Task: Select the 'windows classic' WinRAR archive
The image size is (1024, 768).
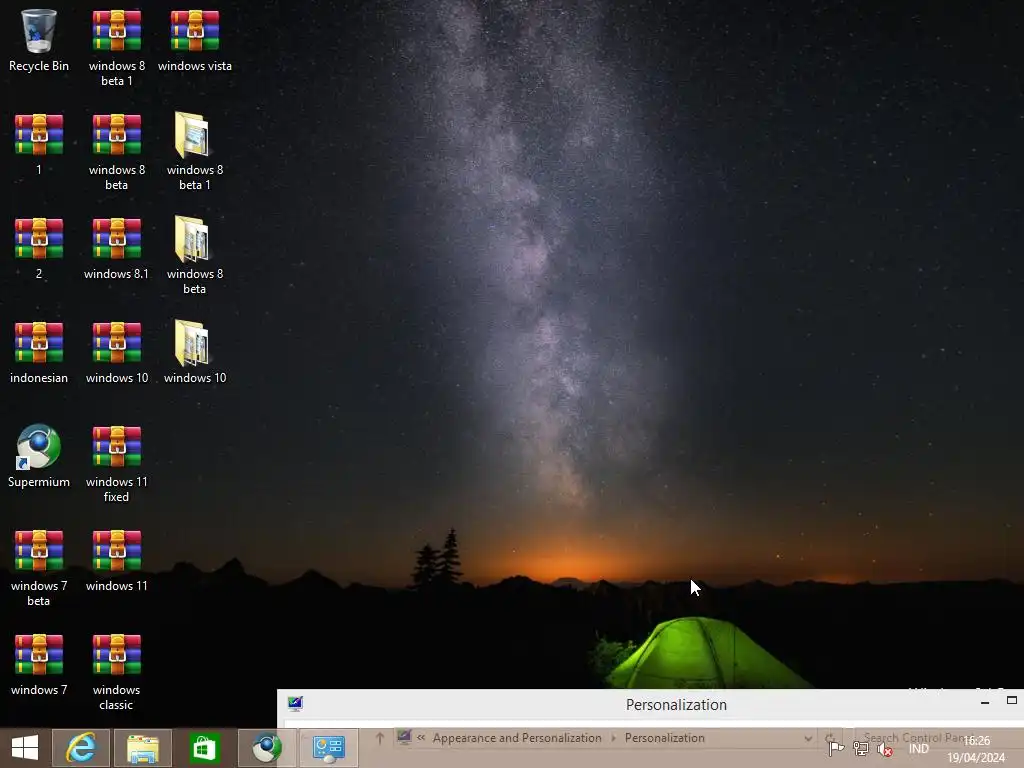Action: click(x=117, y=671)
